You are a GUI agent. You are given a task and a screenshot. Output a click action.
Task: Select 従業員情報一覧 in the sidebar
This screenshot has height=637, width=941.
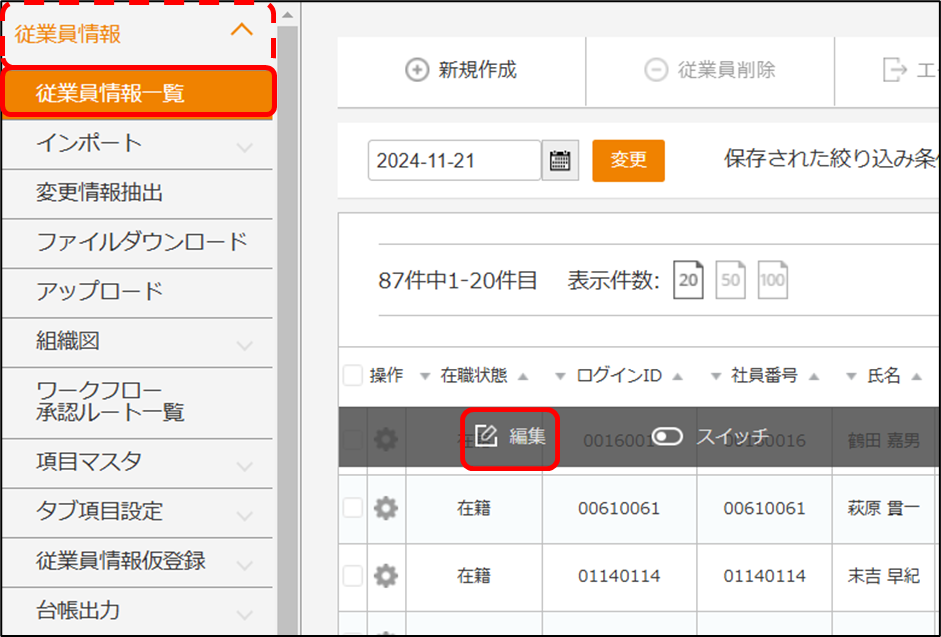[x=110, y=94]
